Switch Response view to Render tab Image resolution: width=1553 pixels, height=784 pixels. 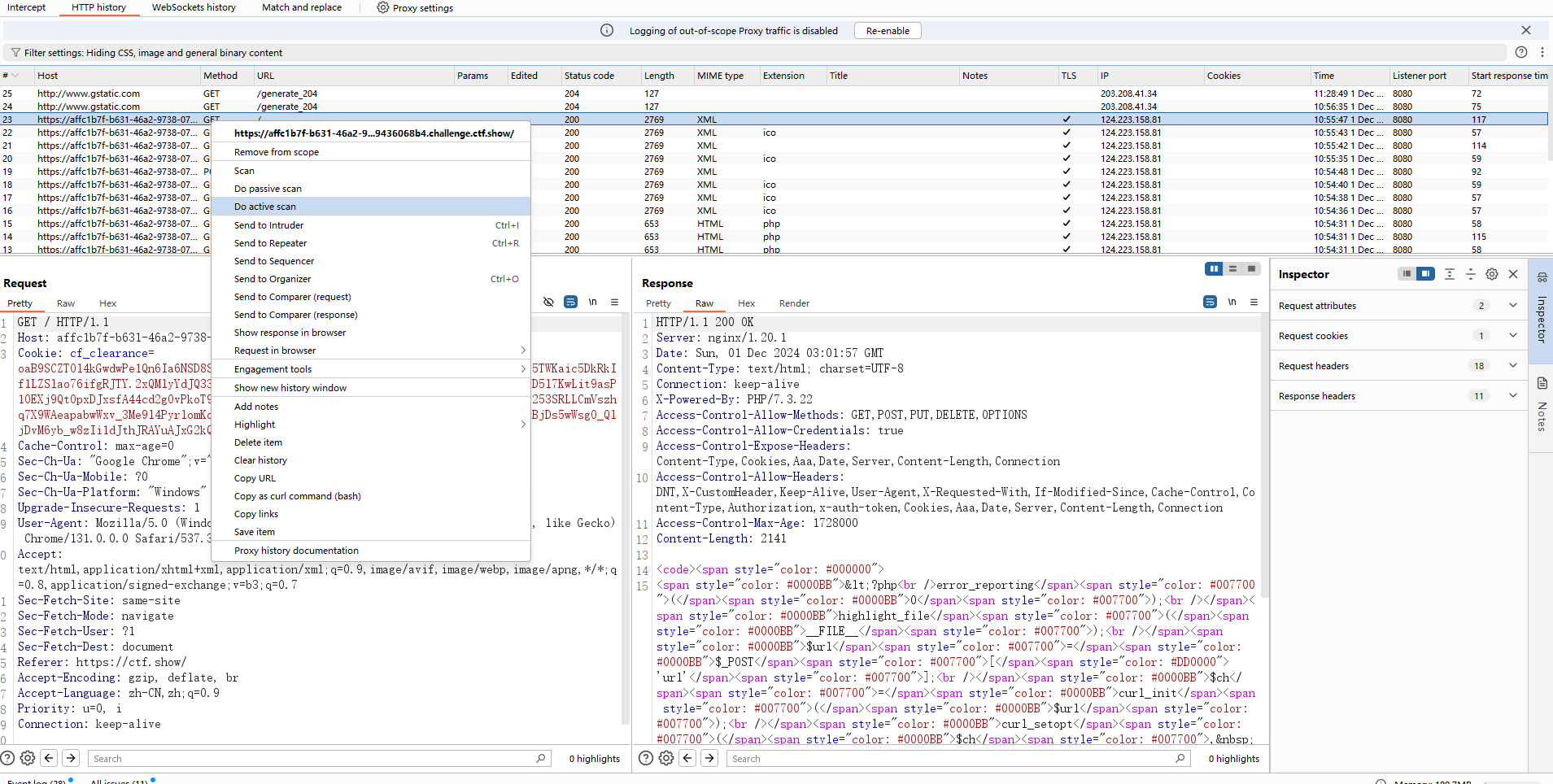[794, 303]
